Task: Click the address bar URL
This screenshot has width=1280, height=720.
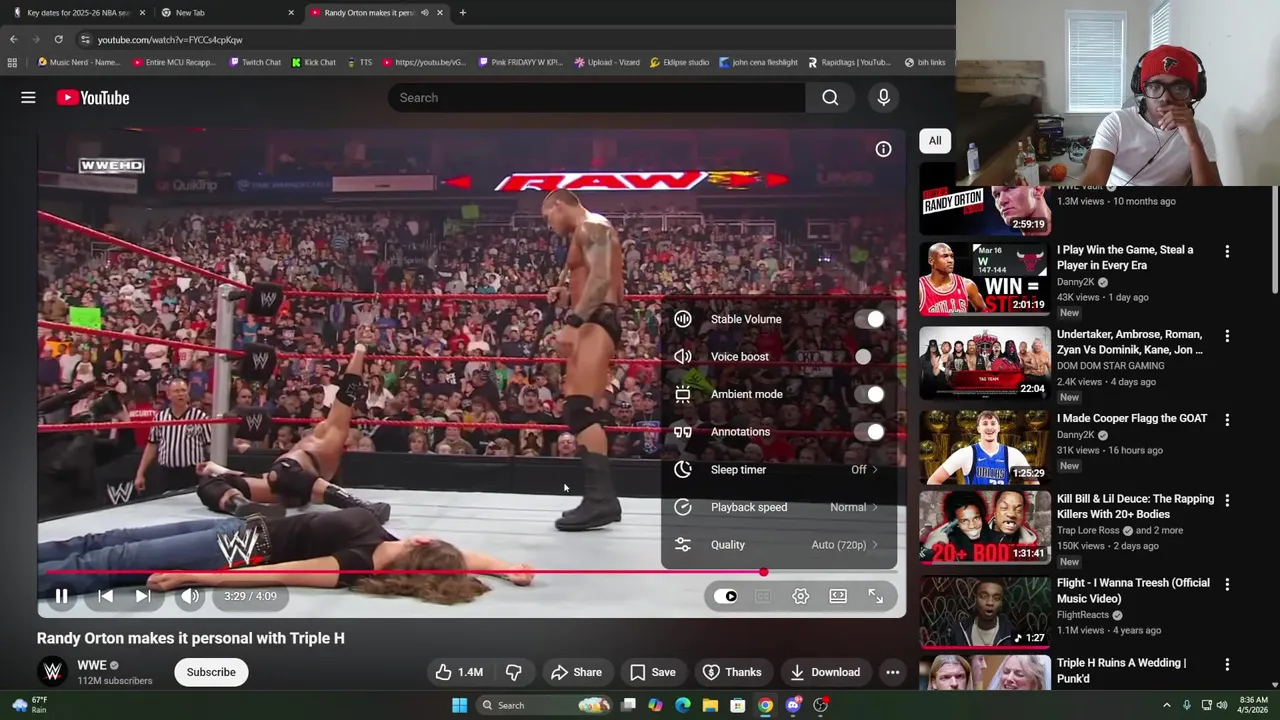Action: point(170,40)
